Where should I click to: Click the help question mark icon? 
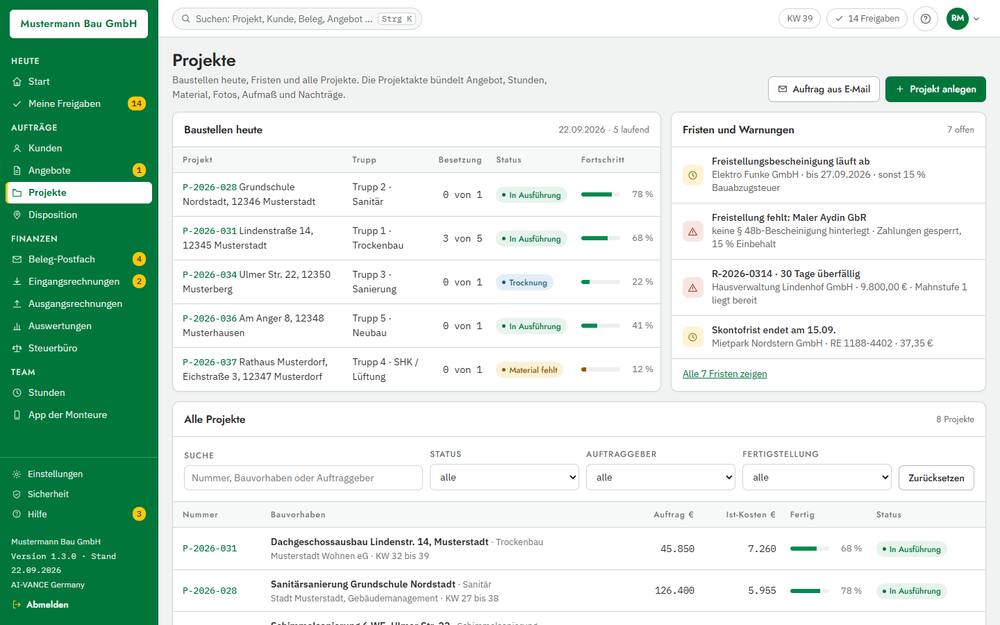(x=925, y=19)
